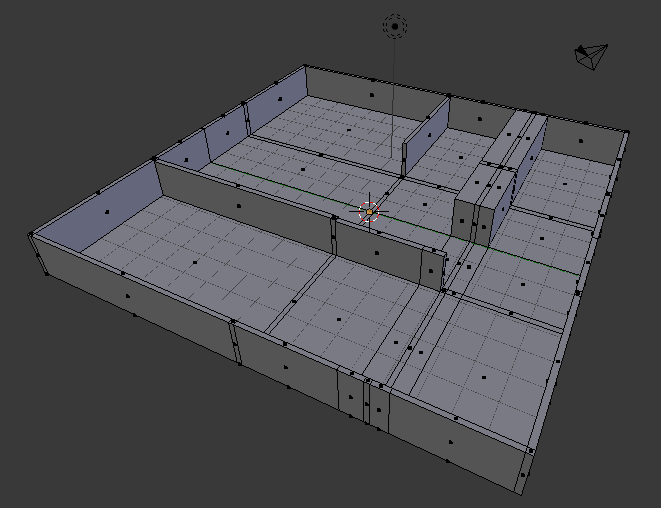Select face dot on back-right corner wall section
This screenshot has height=508, width=661.
[x=581, y=141]
